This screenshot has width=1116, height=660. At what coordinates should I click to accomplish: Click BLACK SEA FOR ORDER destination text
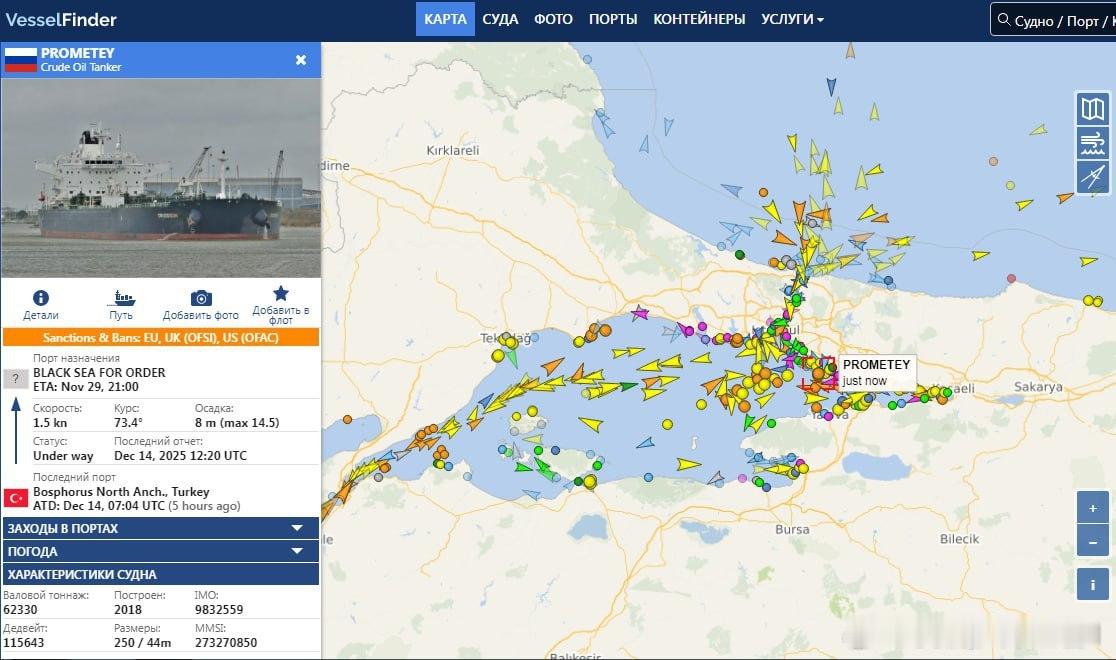(x=99, y=372)
